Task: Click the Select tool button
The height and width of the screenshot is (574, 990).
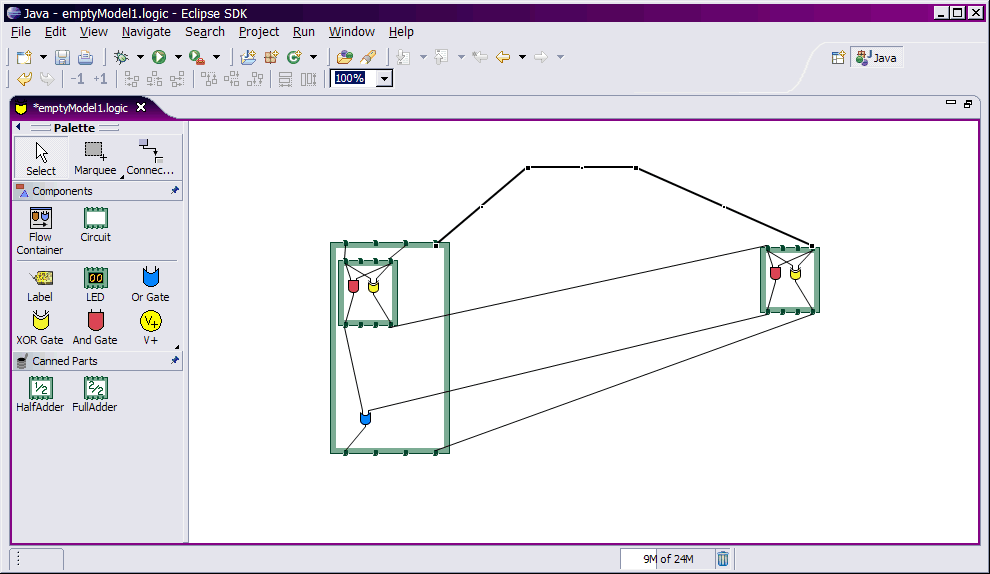Action: click(41, 157)
